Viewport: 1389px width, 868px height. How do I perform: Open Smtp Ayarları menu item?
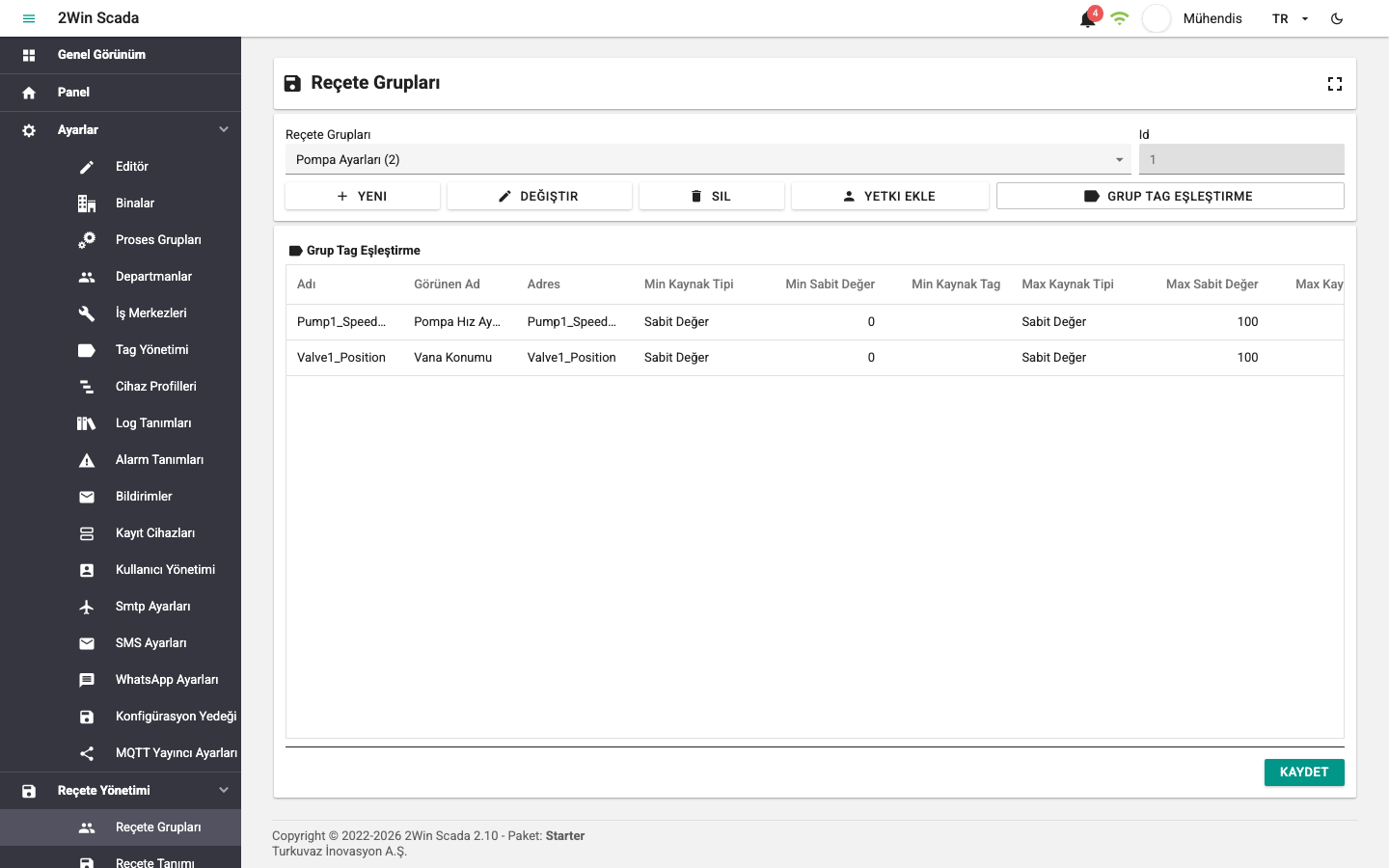(121, 607)
